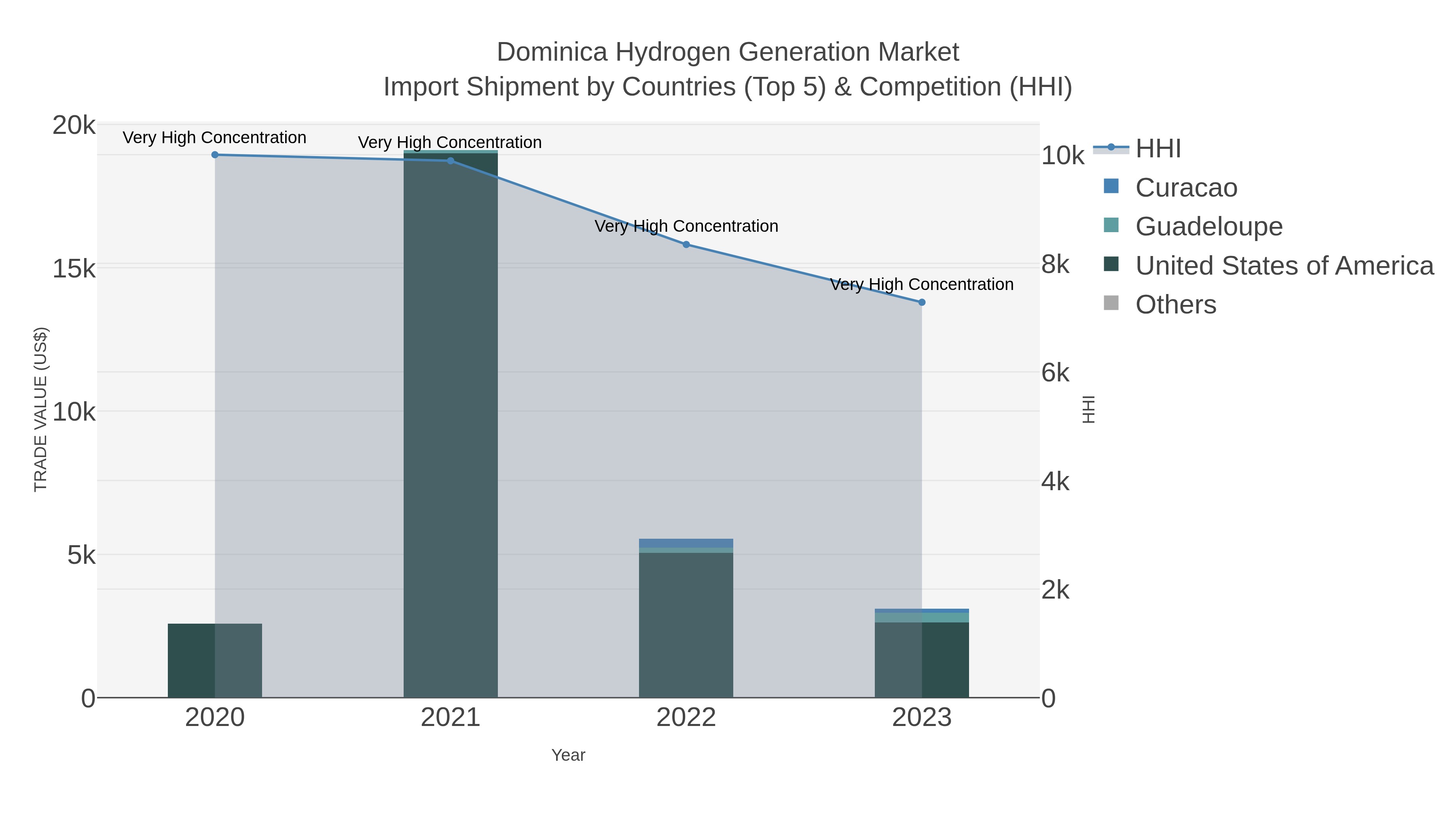
Task: Click the 'TRADE VALUE (US$)' axis title
Action: coord(41,409)
